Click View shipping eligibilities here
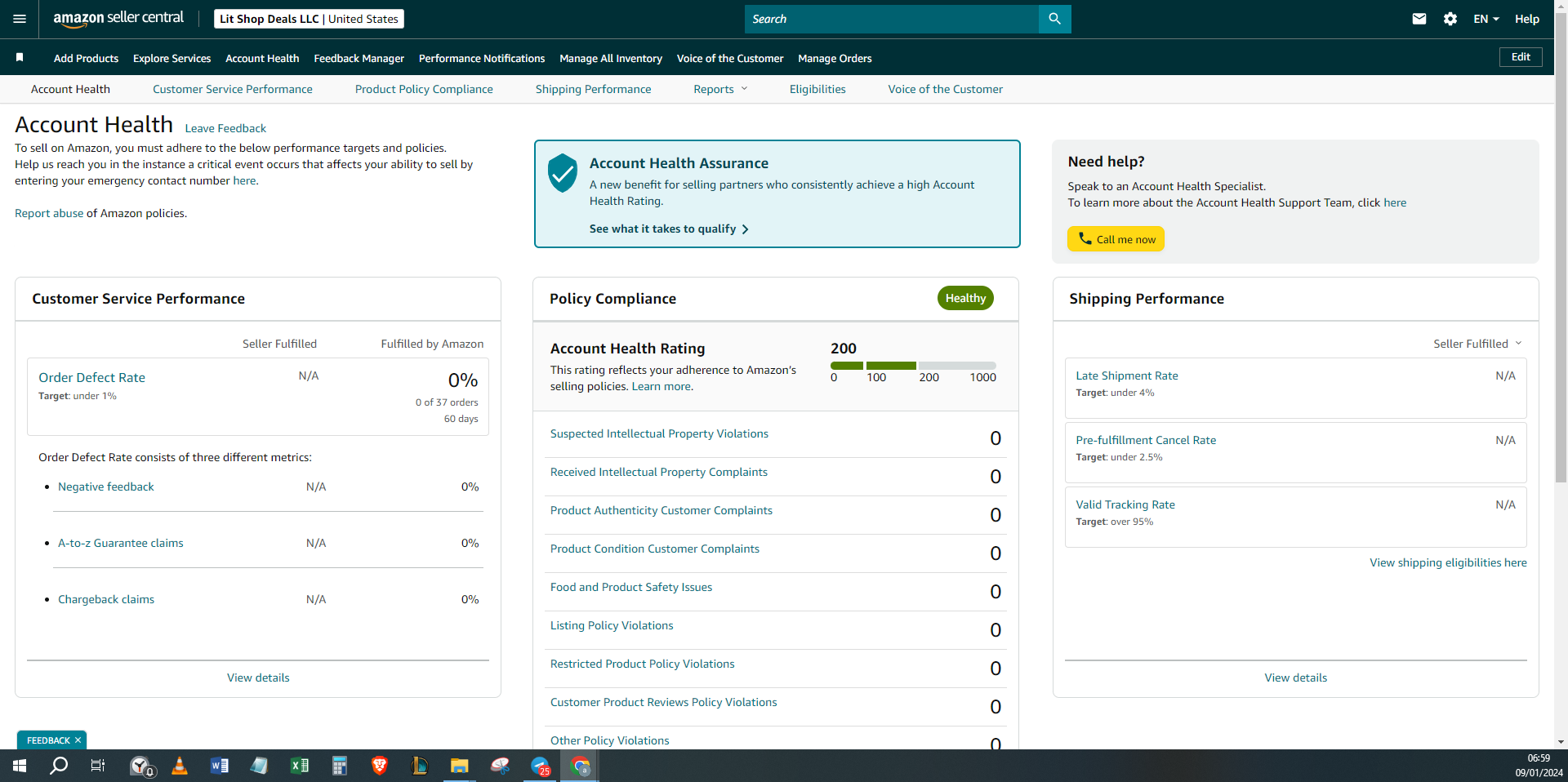The width and height of the screenshot is (1568, 782). [1448, 562]
